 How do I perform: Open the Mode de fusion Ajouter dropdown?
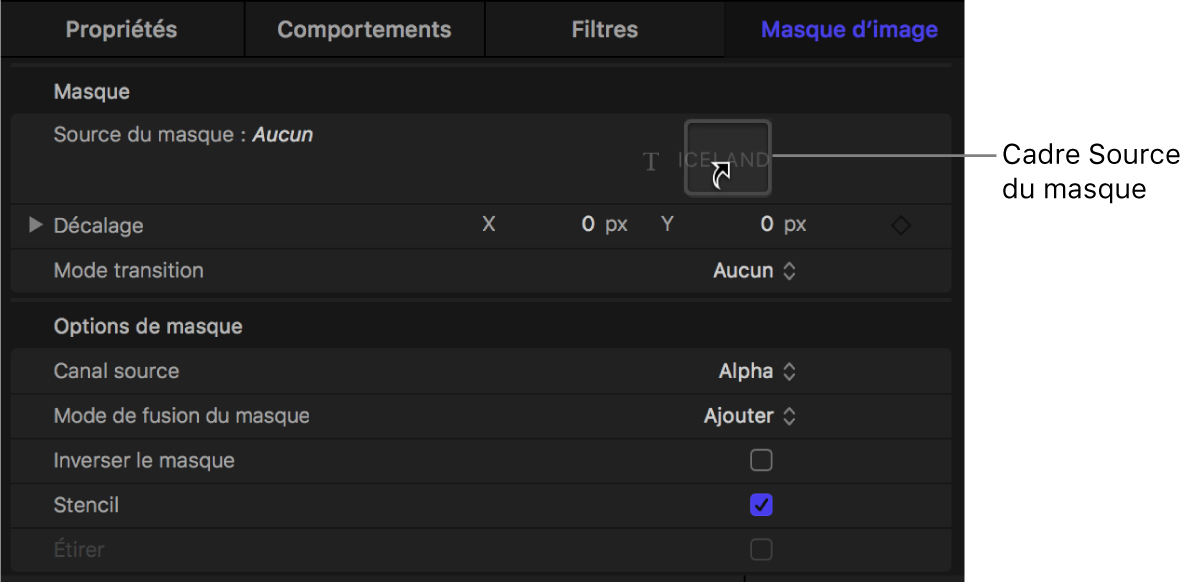coord(750,416)
